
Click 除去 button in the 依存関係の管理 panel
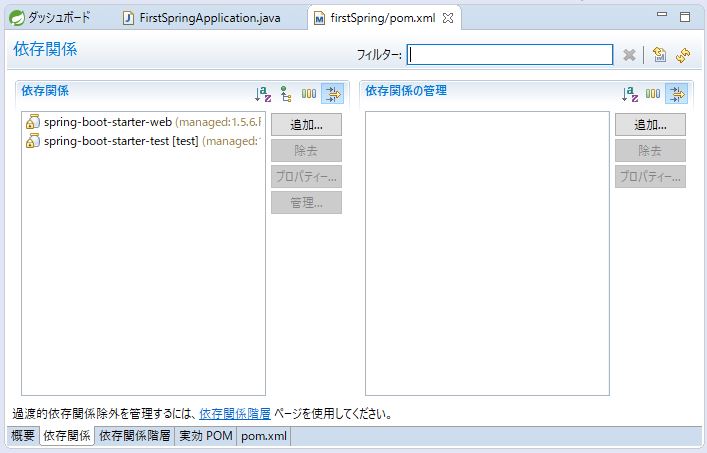point(651,151)
